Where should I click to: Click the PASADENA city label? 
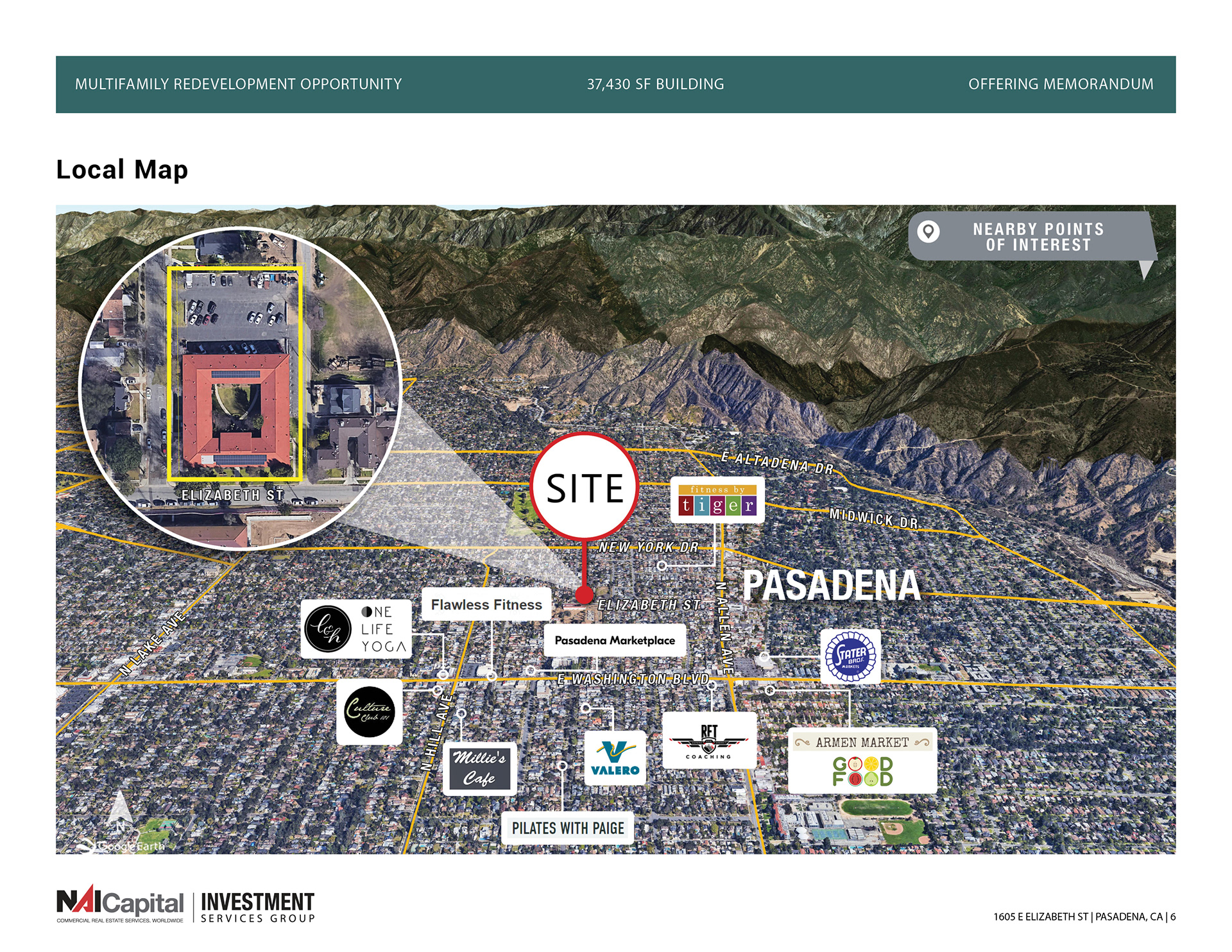click(x=832, y=585)
